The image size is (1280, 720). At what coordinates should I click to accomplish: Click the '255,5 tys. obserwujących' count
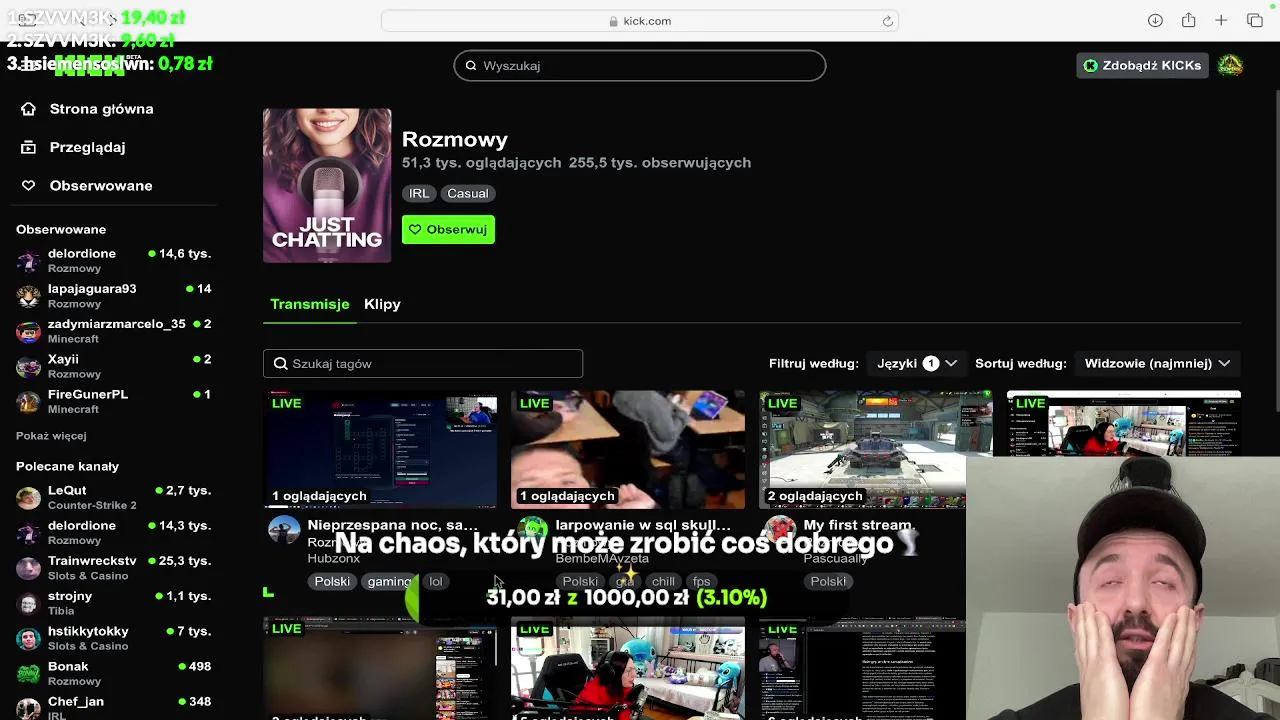point(660,163)
